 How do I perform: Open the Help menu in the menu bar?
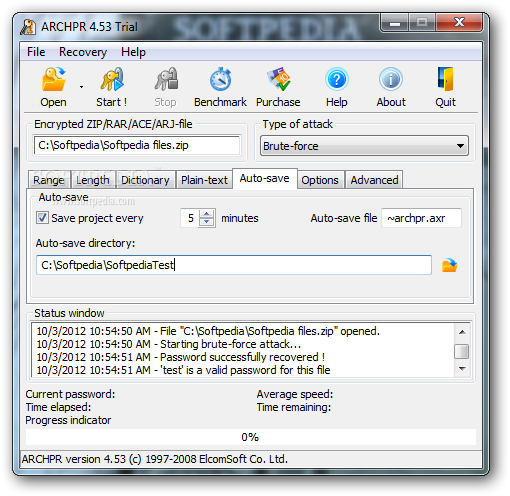point(133,52)
